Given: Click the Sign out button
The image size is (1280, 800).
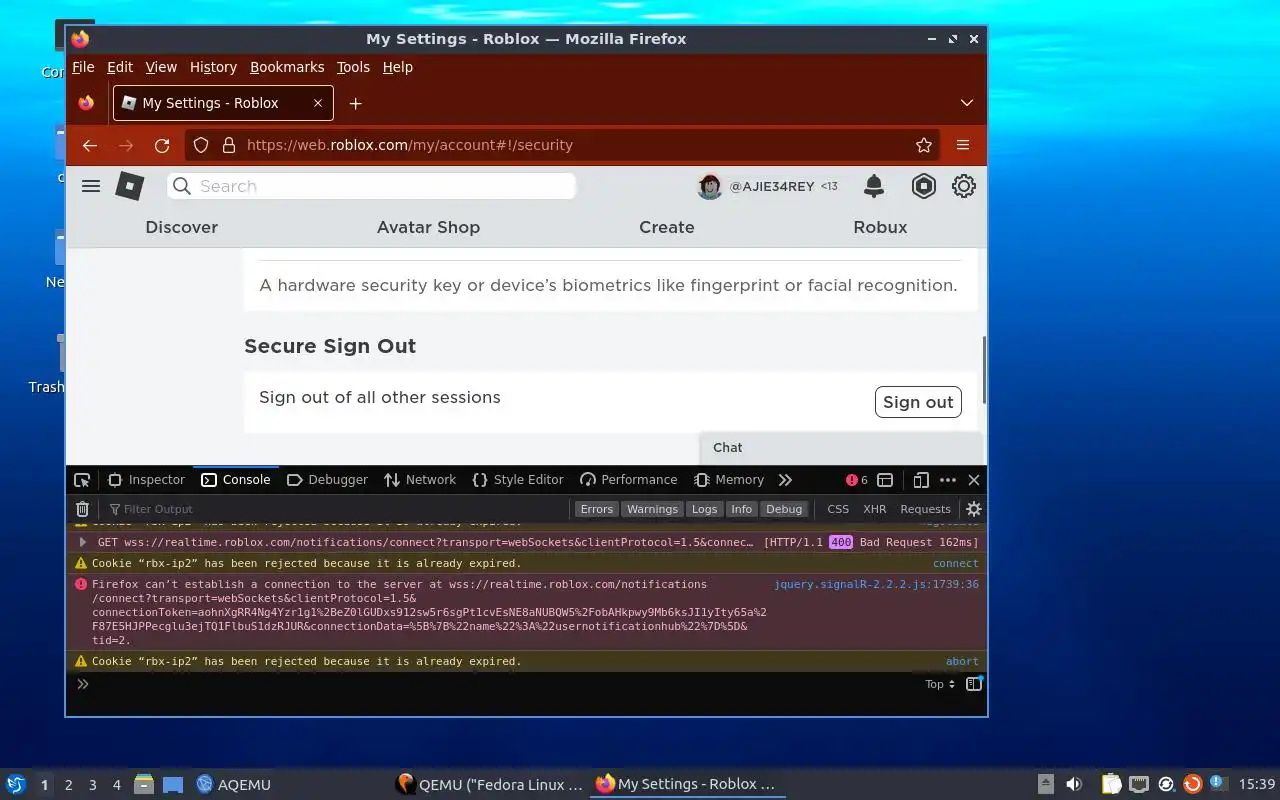Looking at the screenshot, I should [918, 402].
